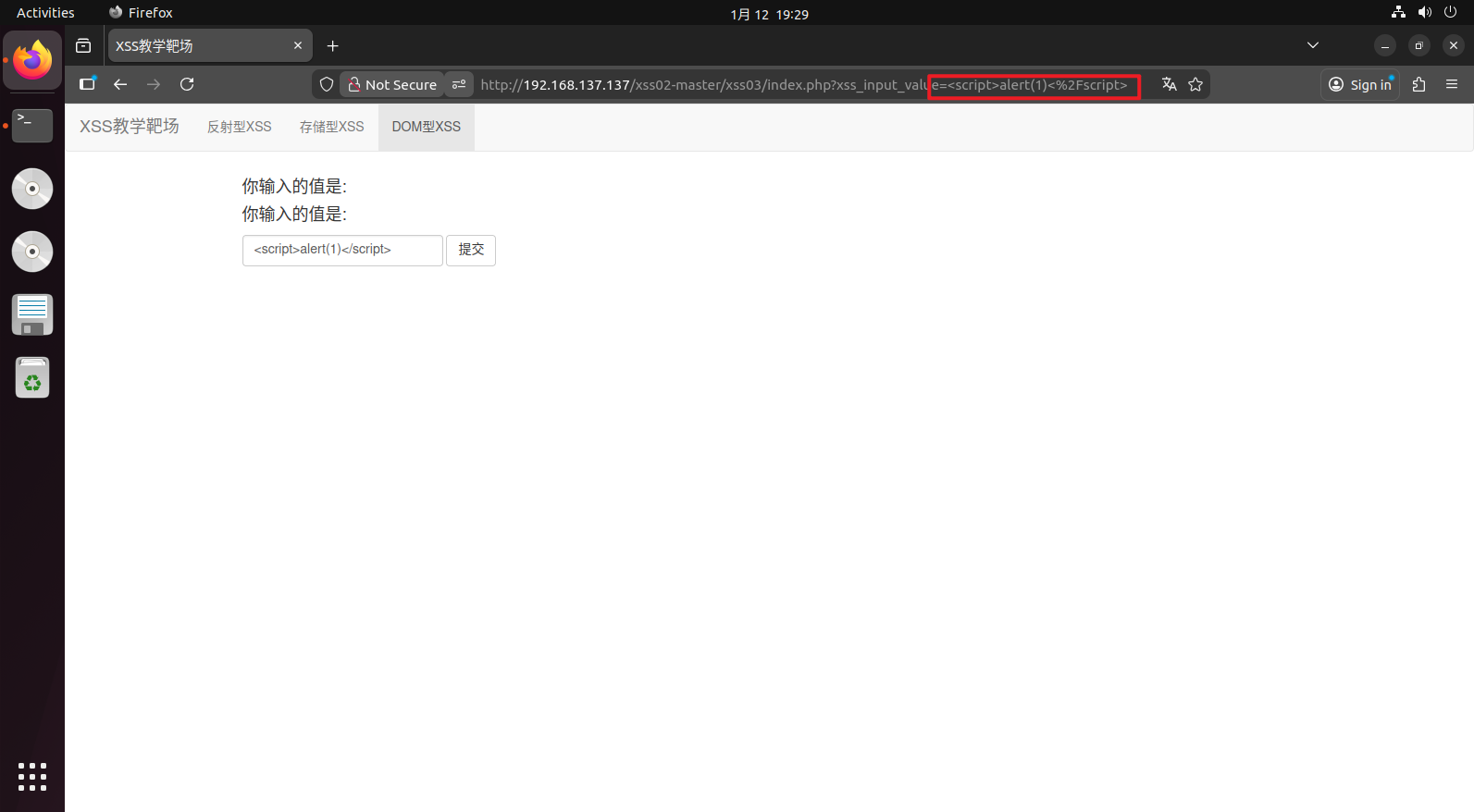Open the second disc icon in the dock
This screenshot has width=1474, height=812.
pos(32,252)
